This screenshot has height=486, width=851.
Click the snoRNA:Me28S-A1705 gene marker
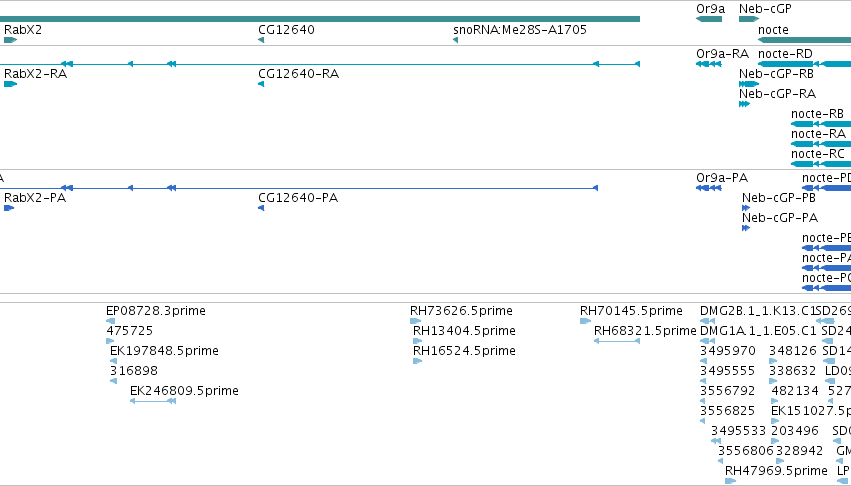point(455,40)
